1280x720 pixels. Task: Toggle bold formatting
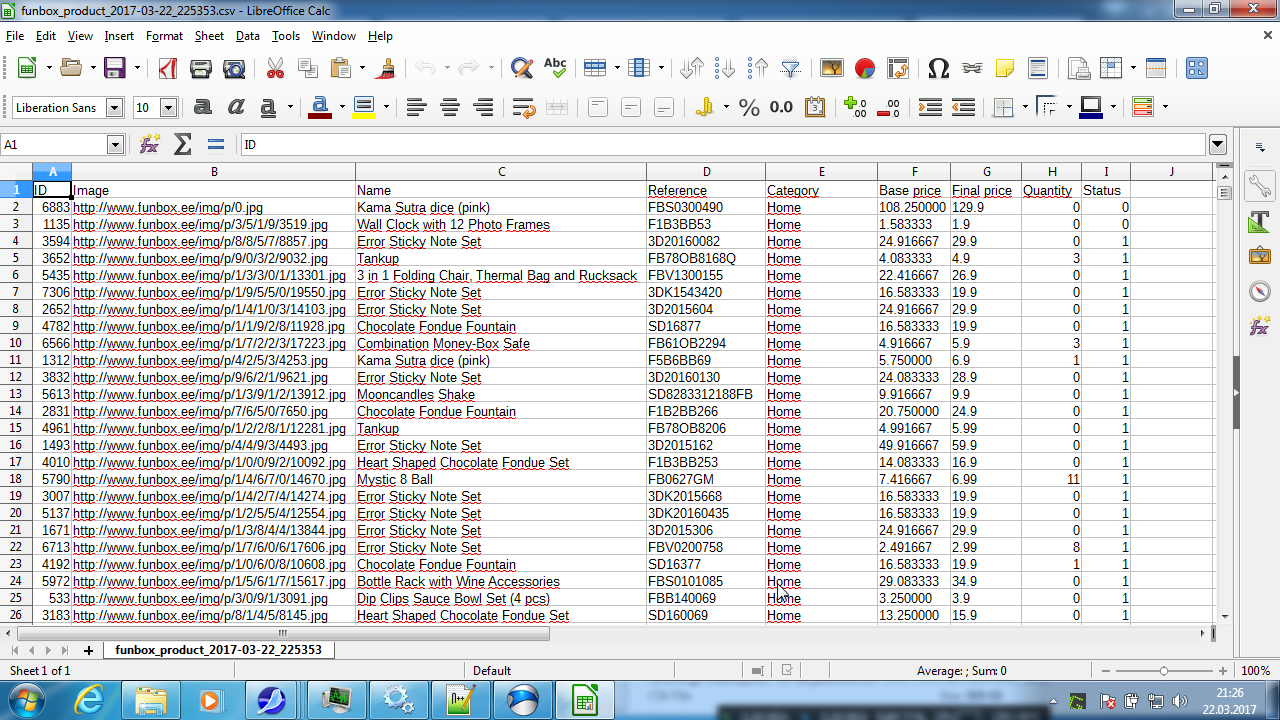(203, 108)
